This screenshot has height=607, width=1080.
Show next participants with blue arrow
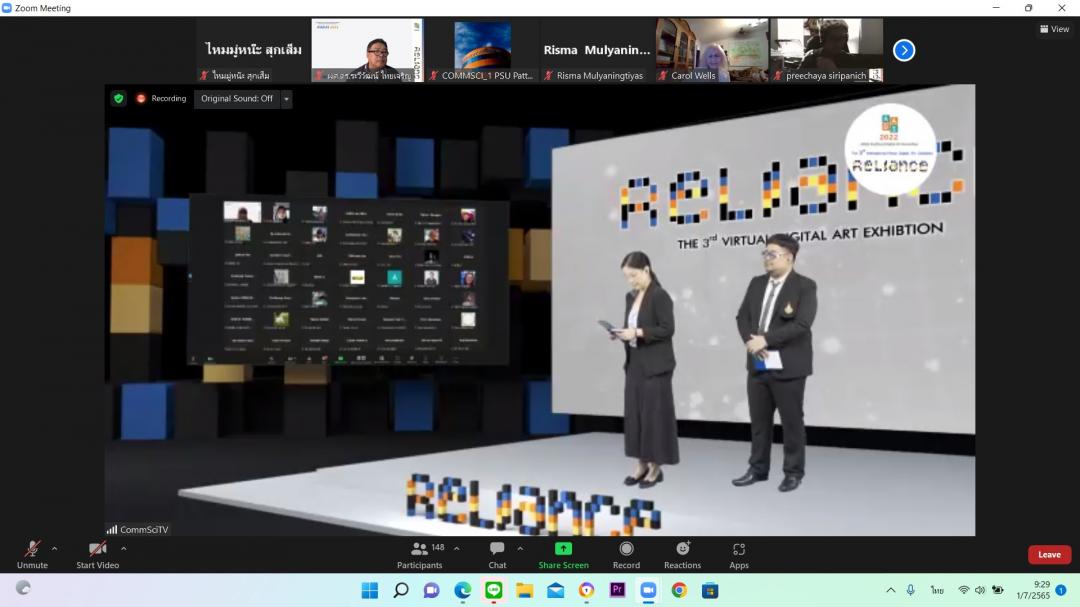[x=903, y=50]
